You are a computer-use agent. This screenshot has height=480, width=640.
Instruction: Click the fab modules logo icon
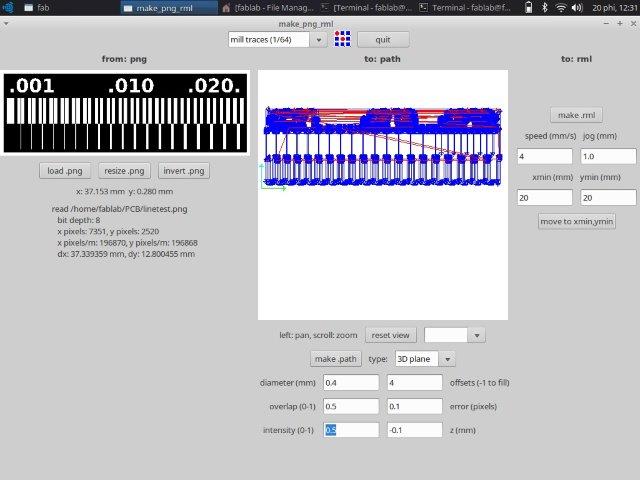tap(342, 39)
